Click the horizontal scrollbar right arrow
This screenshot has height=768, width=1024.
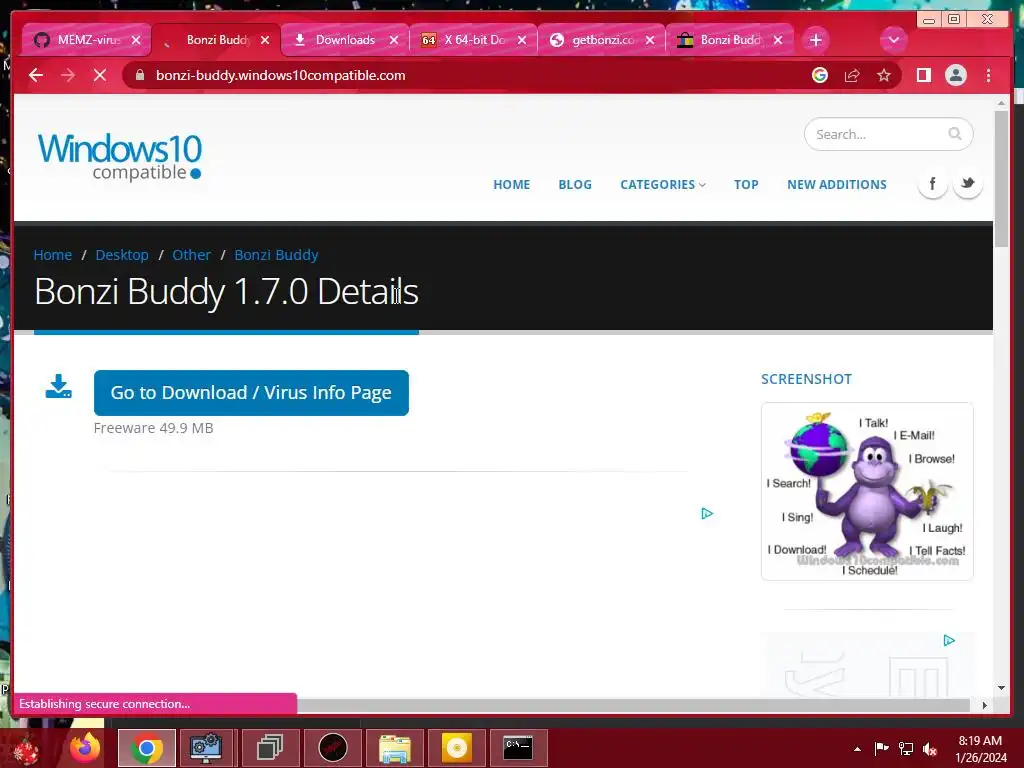coord(984,705)
